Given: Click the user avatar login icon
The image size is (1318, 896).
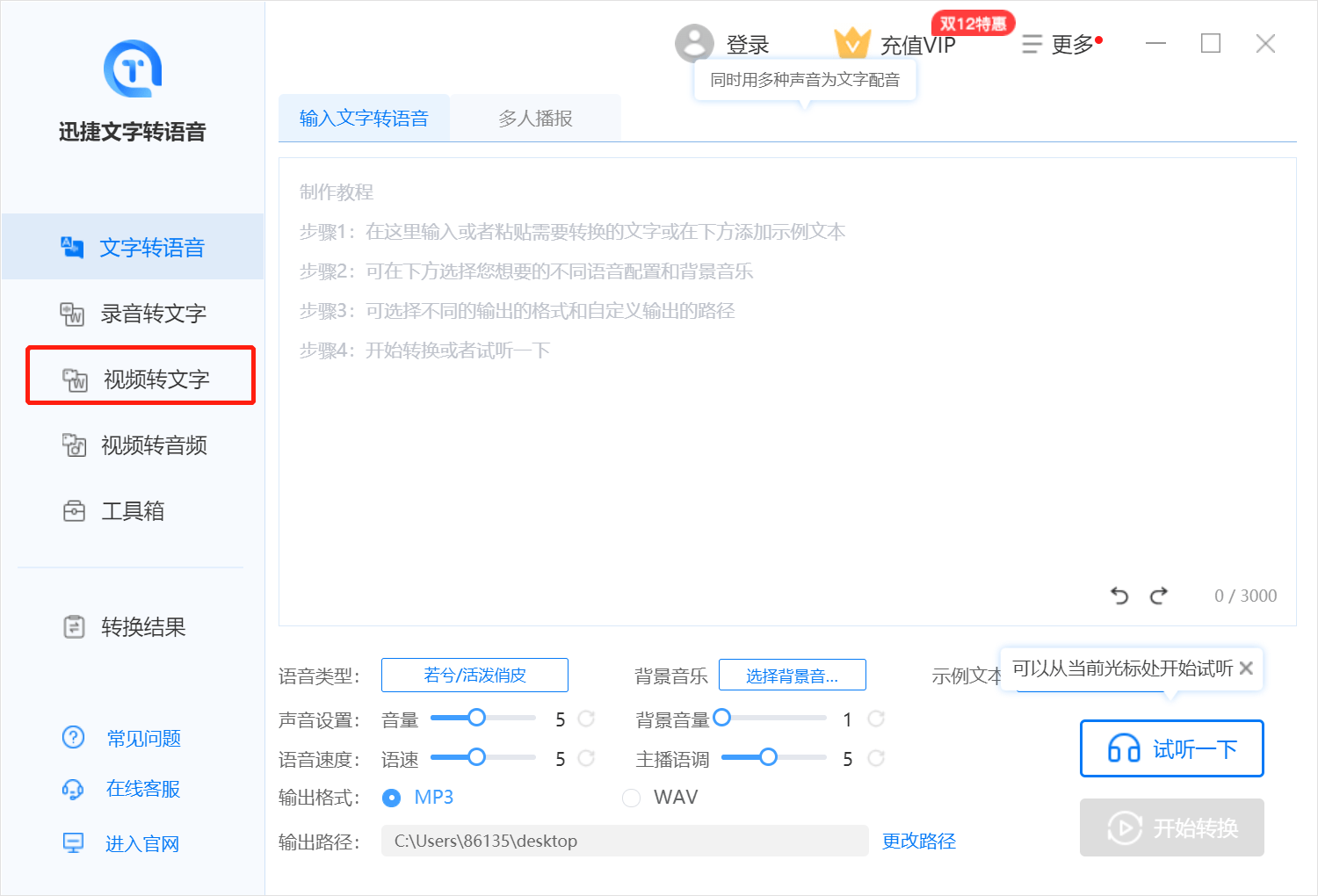Looking at the screenshot, I should click(x=694, y=43).
